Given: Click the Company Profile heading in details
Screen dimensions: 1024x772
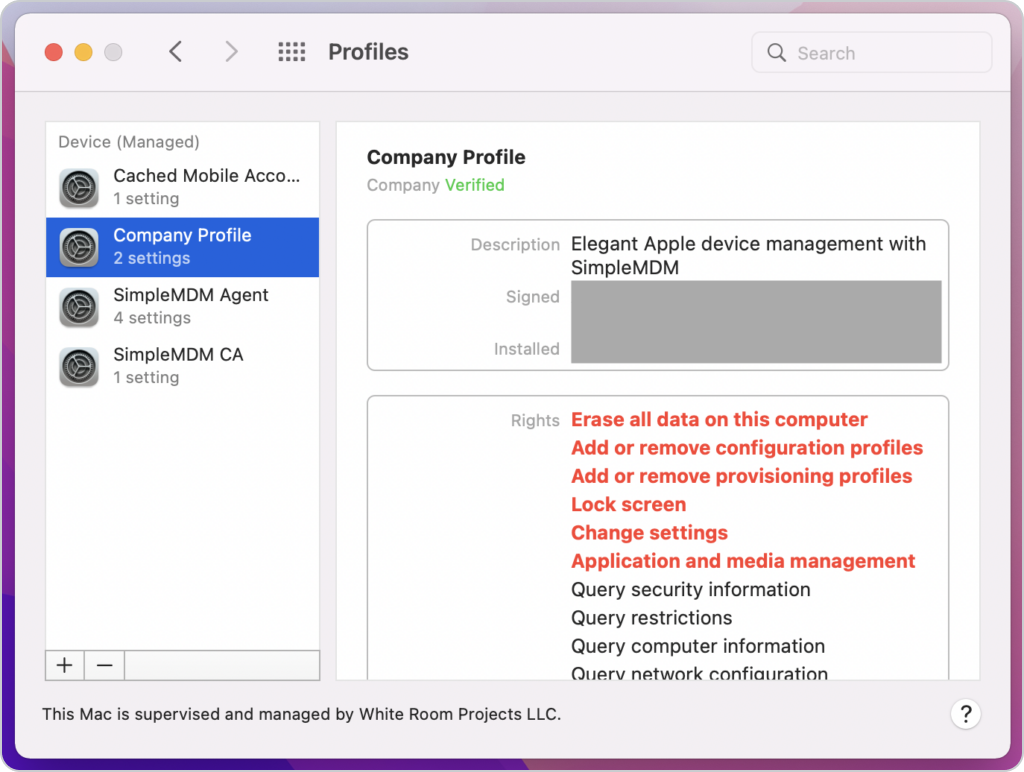Looking at the screenshot, I should coord(446,157).
